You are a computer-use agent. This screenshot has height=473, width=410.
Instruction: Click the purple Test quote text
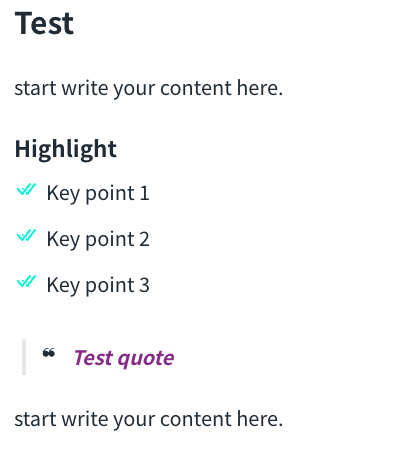124,358
